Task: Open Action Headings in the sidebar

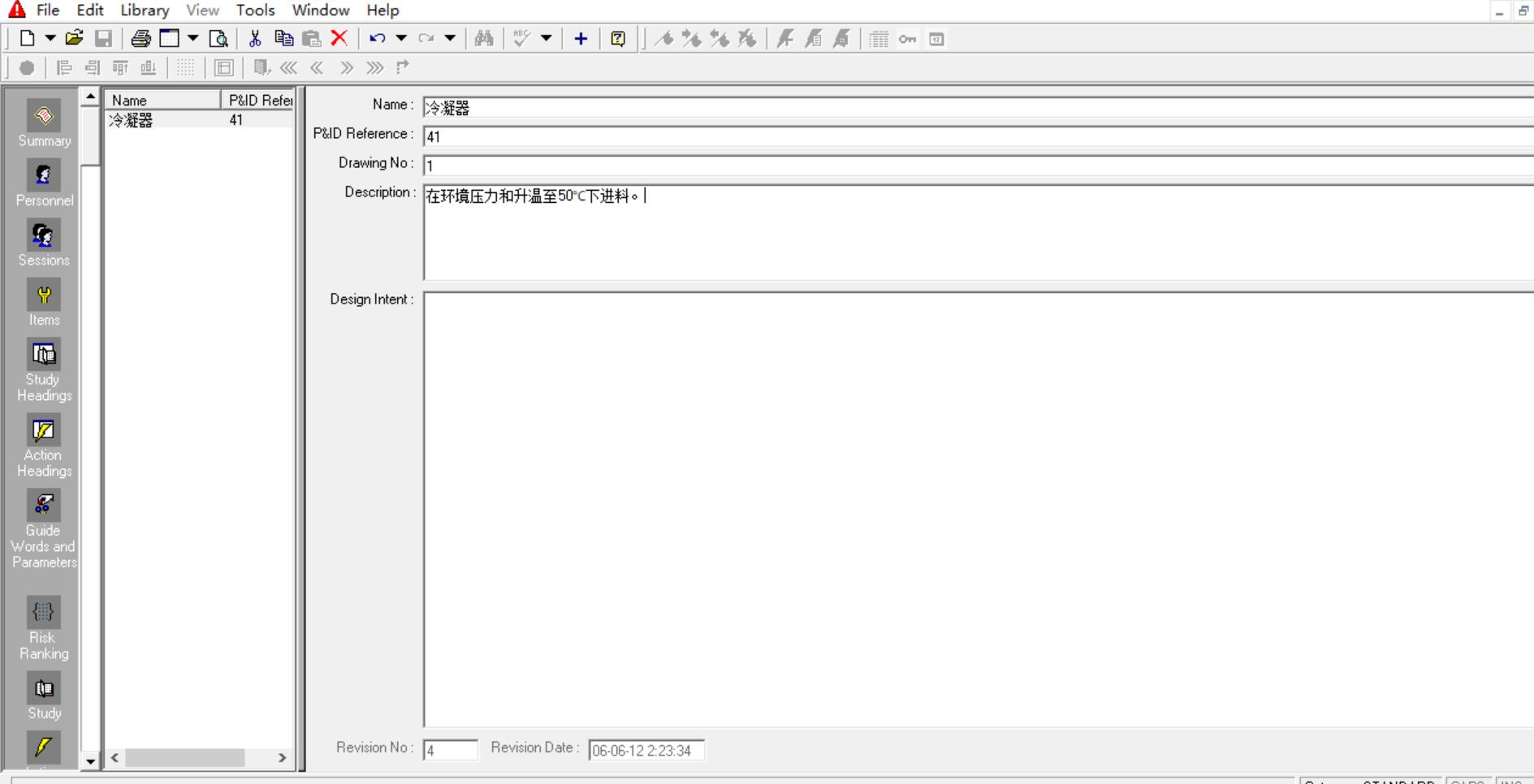Action: [x=44, y=446]
